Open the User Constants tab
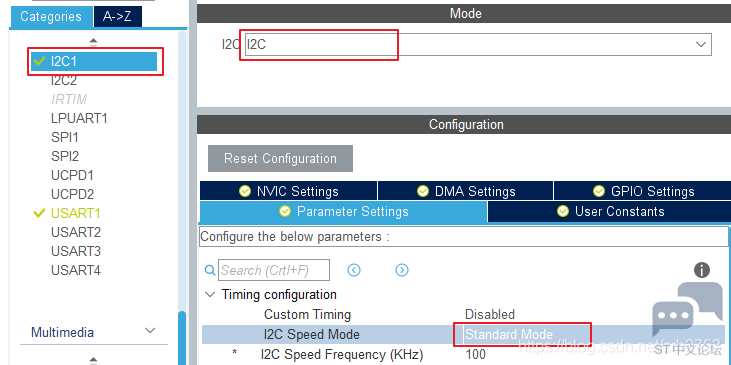The height and width of the screenshot is (365, 731). pyautogui.click(x=609, y=212)
